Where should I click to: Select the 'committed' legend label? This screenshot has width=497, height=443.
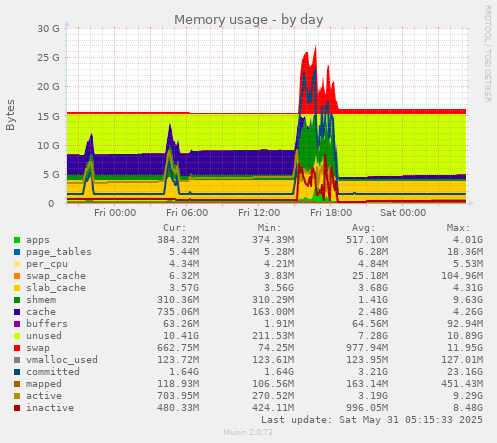pos(53,372)
